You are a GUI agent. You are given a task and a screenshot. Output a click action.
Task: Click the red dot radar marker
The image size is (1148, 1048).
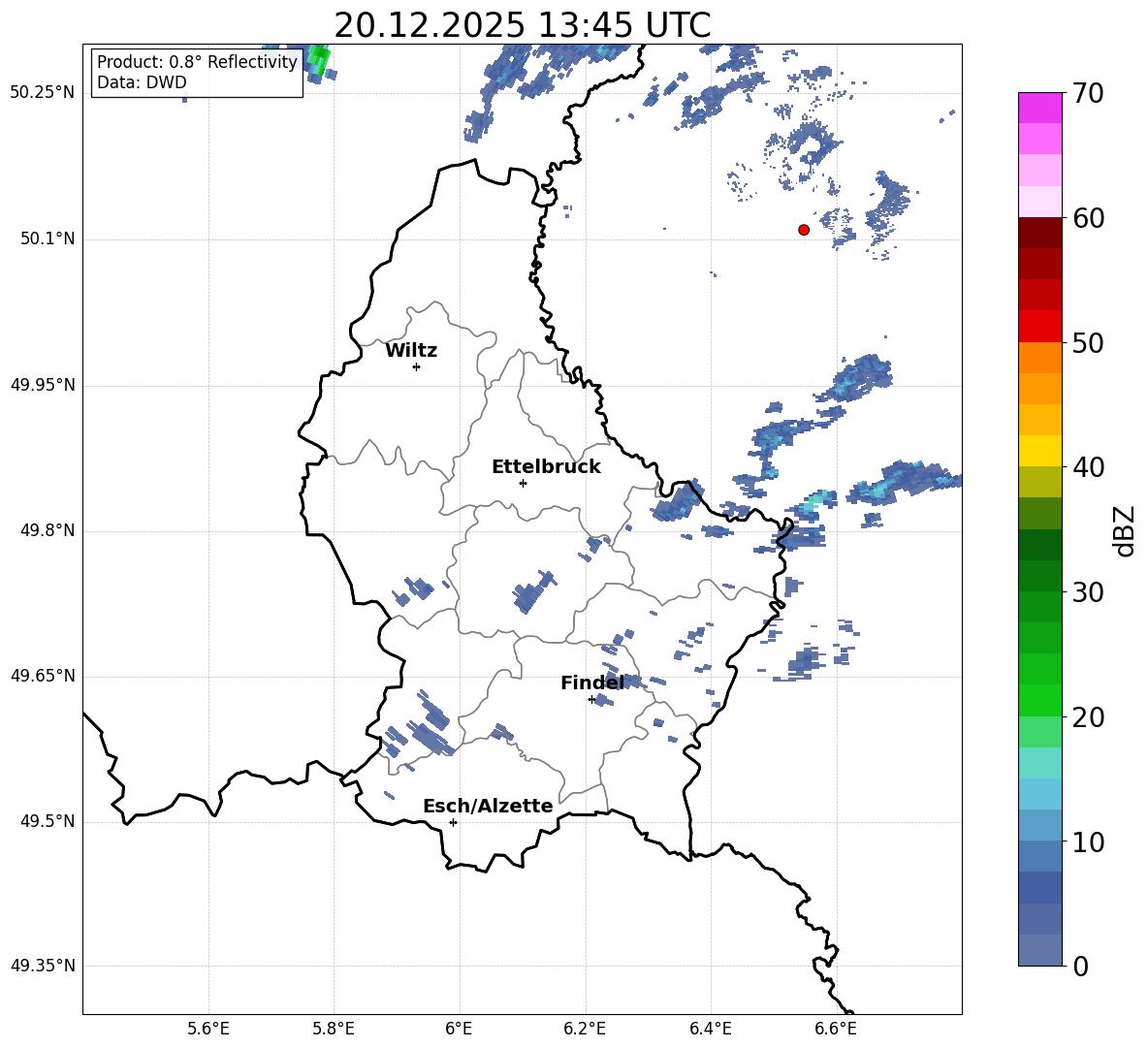pyautogui.click(x=804, y=230)
